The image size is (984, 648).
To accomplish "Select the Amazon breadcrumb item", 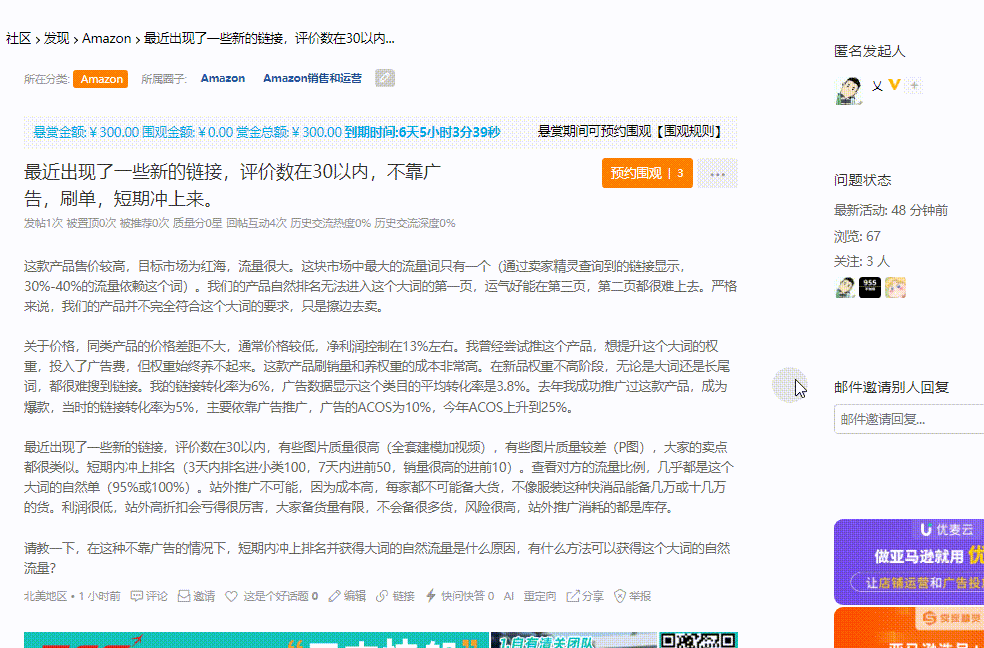I will click(106, 38).
